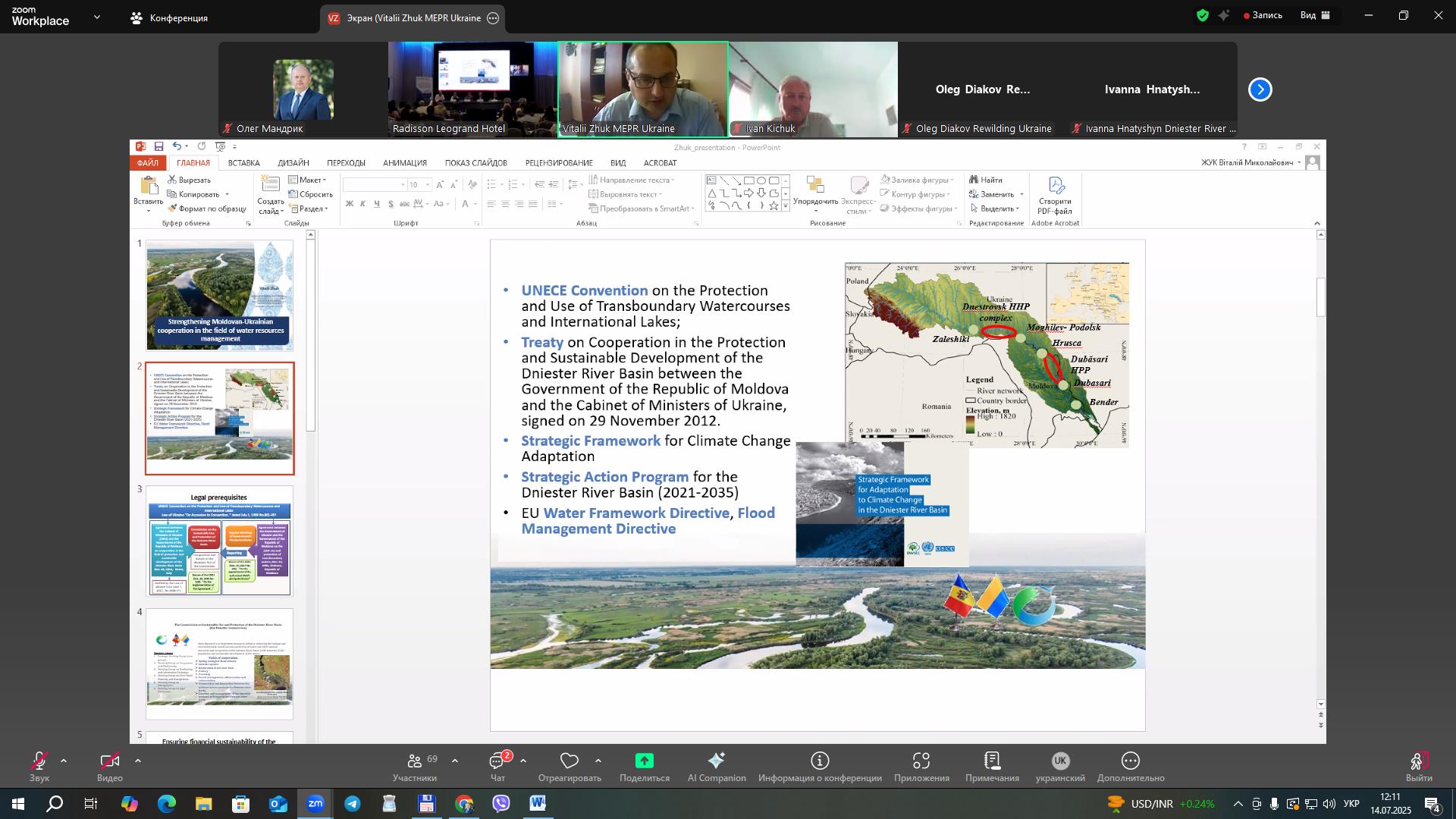The image size is (1456, 819).
Task: Open the Вид view layout menu
Action: point(1316,15)
